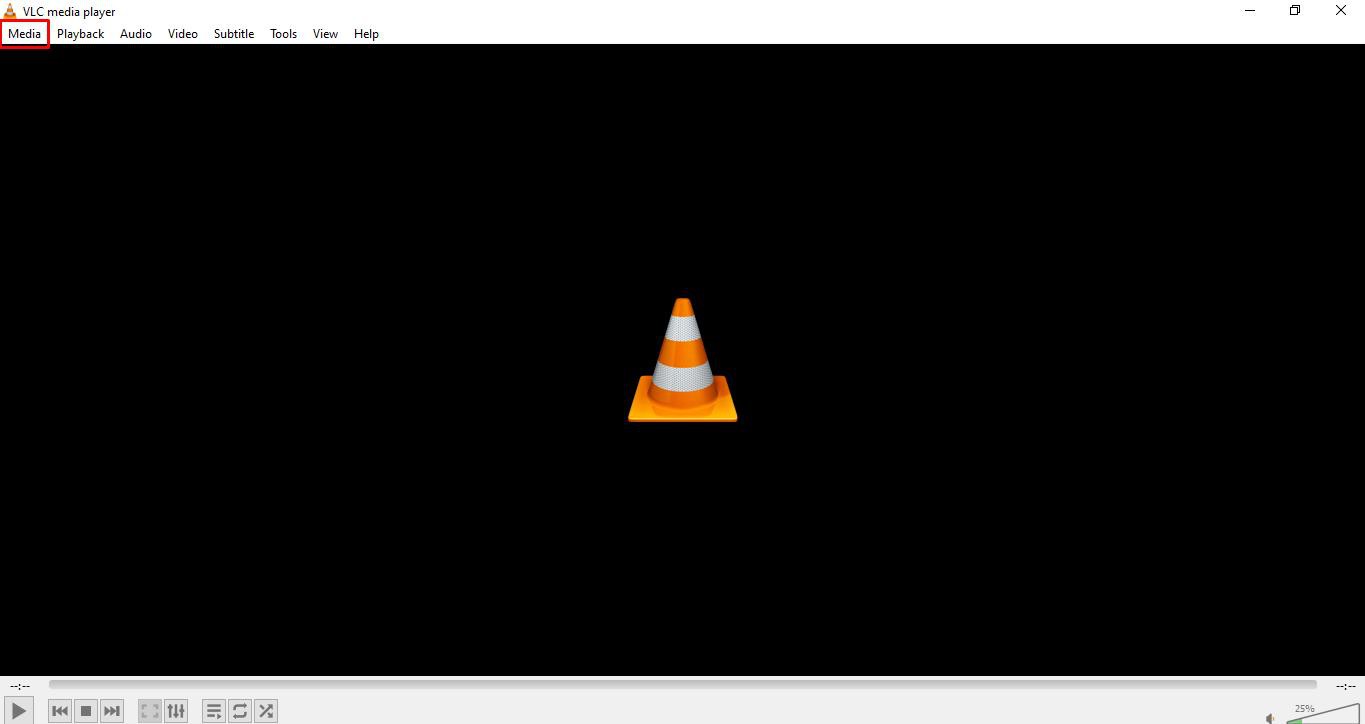Toggle fullscreen video mode
The image size is (1365, 724).
coord(150,711)
